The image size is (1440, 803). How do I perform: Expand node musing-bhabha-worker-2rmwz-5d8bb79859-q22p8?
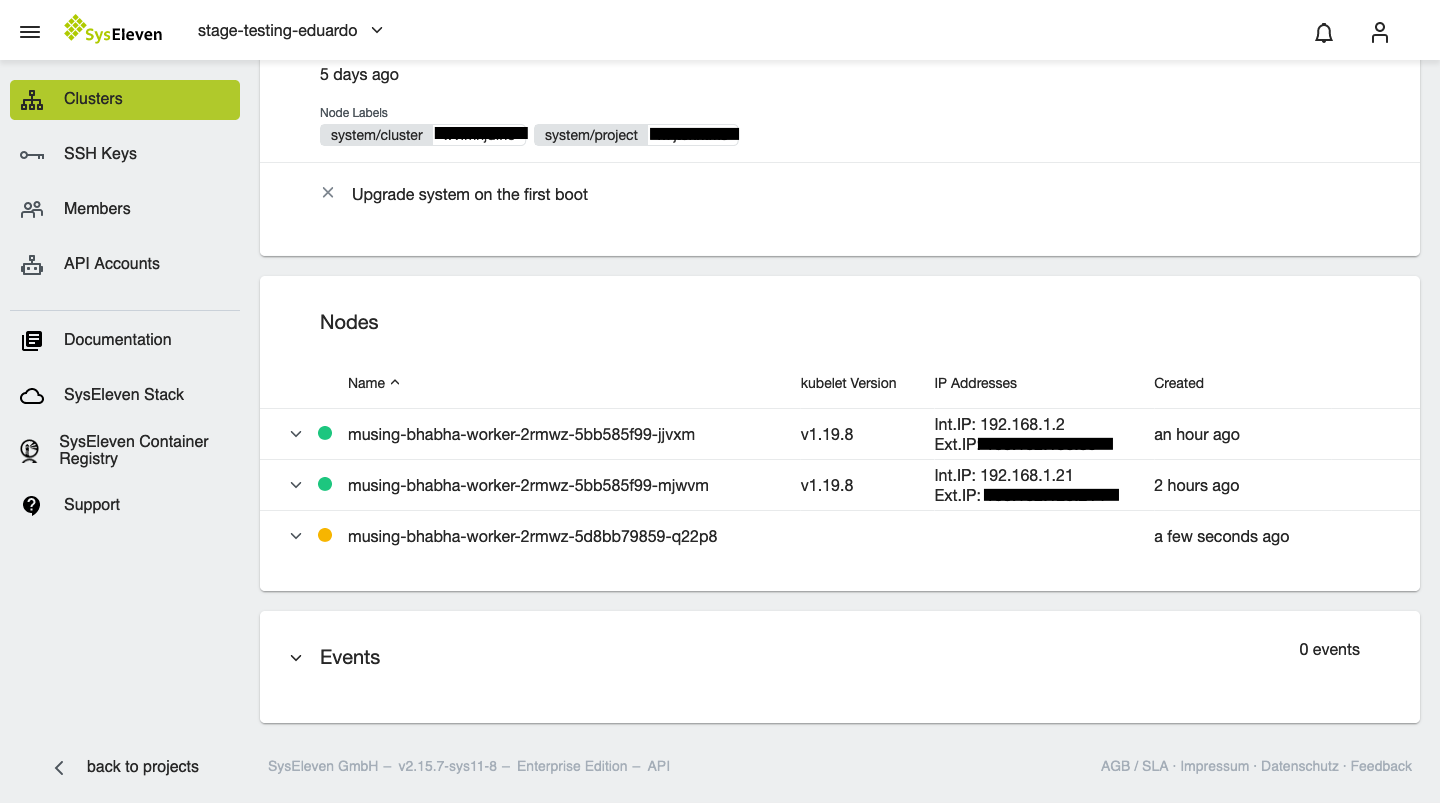[296, 536]
